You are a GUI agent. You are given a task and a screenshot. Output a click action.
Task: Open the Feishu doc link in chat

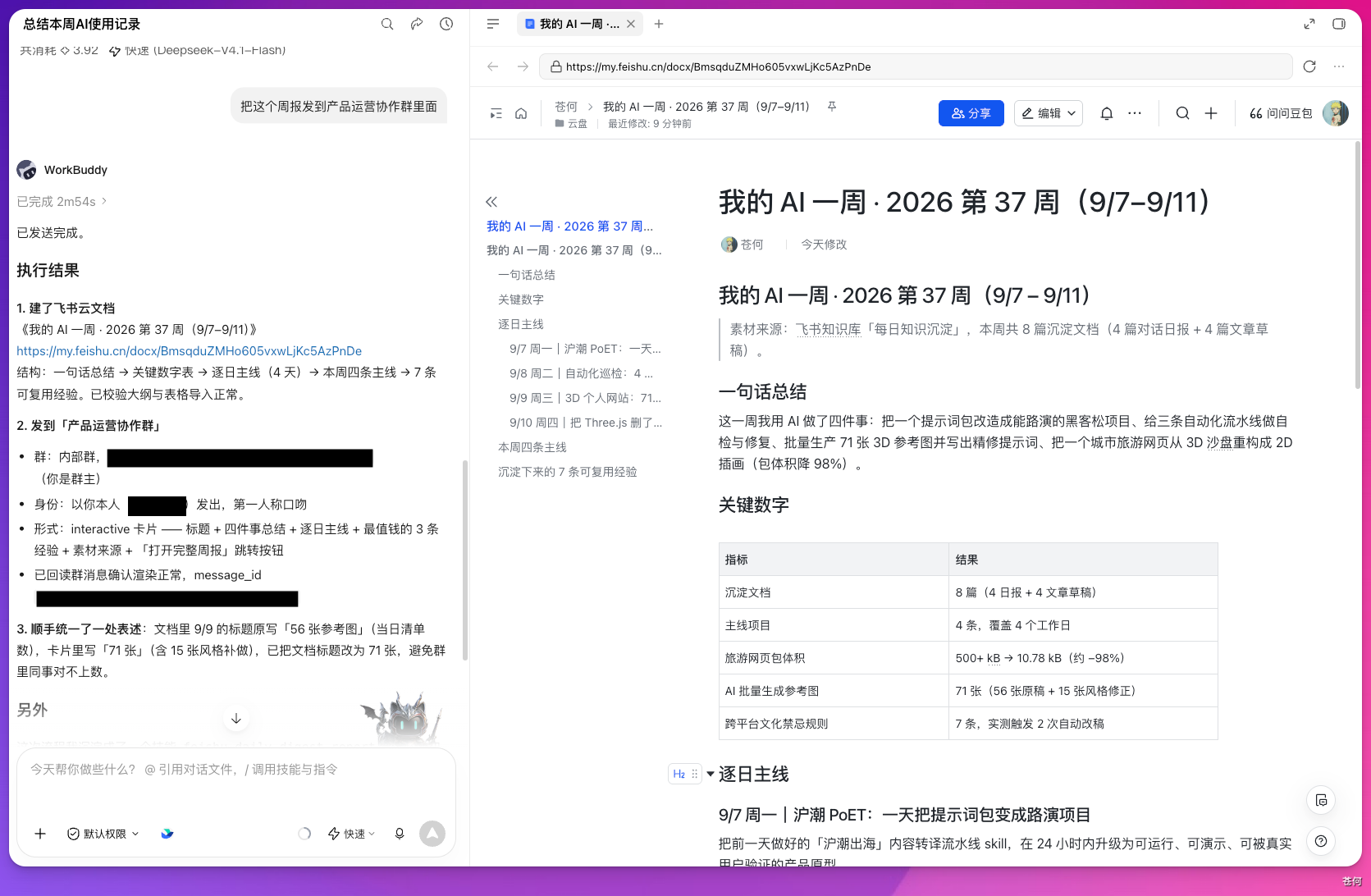pos(190,350)
